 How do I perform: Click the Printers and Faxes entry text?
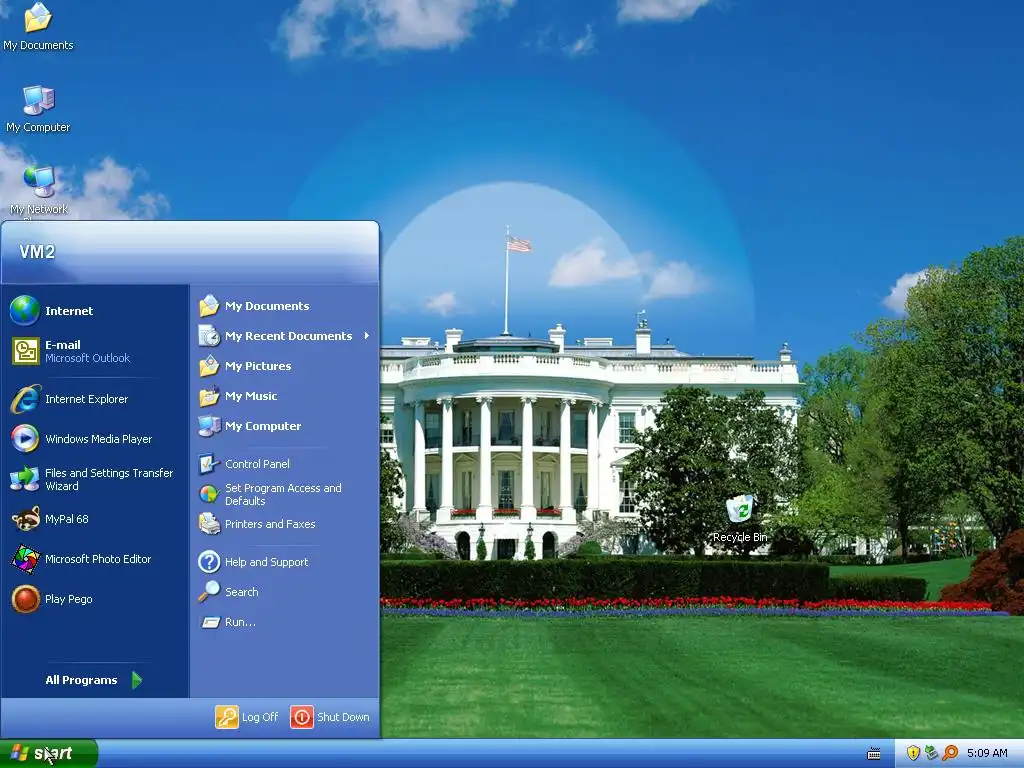click(270, 524)
